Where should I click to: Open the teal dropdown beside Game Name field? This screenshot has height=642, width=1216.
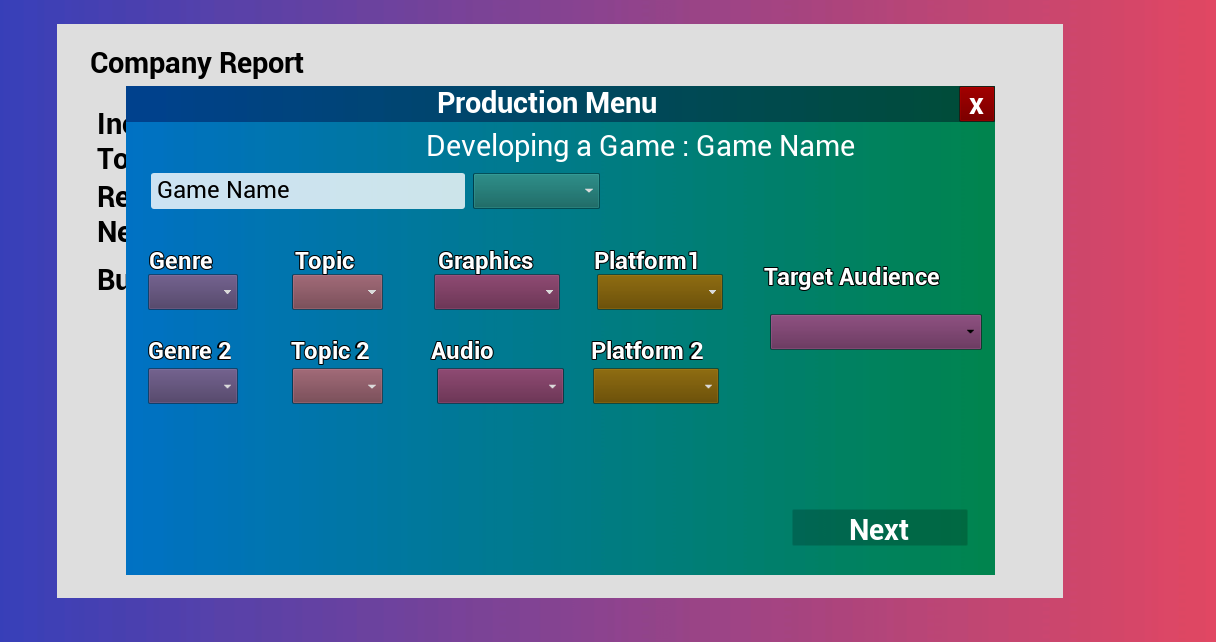(x=536, y=191)
